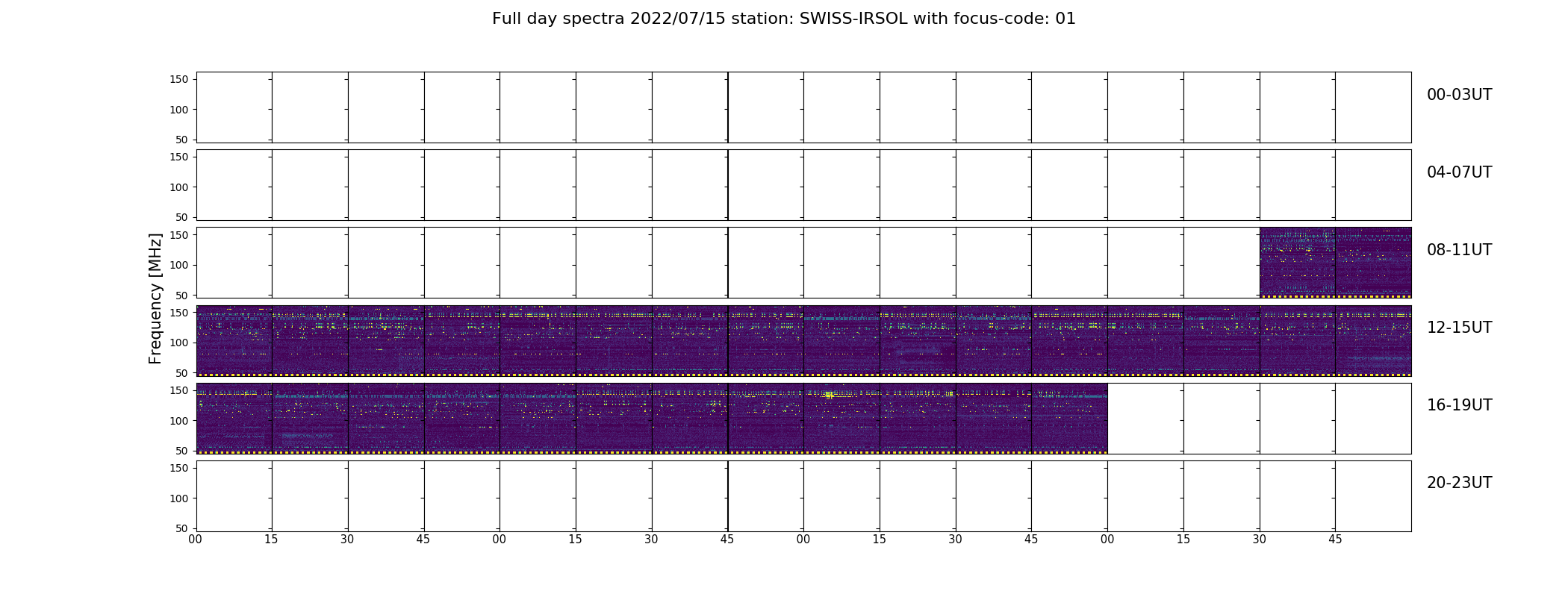
Task: Click the 150 tick label in 08-11UT row
Action: [x=178, y=235]
